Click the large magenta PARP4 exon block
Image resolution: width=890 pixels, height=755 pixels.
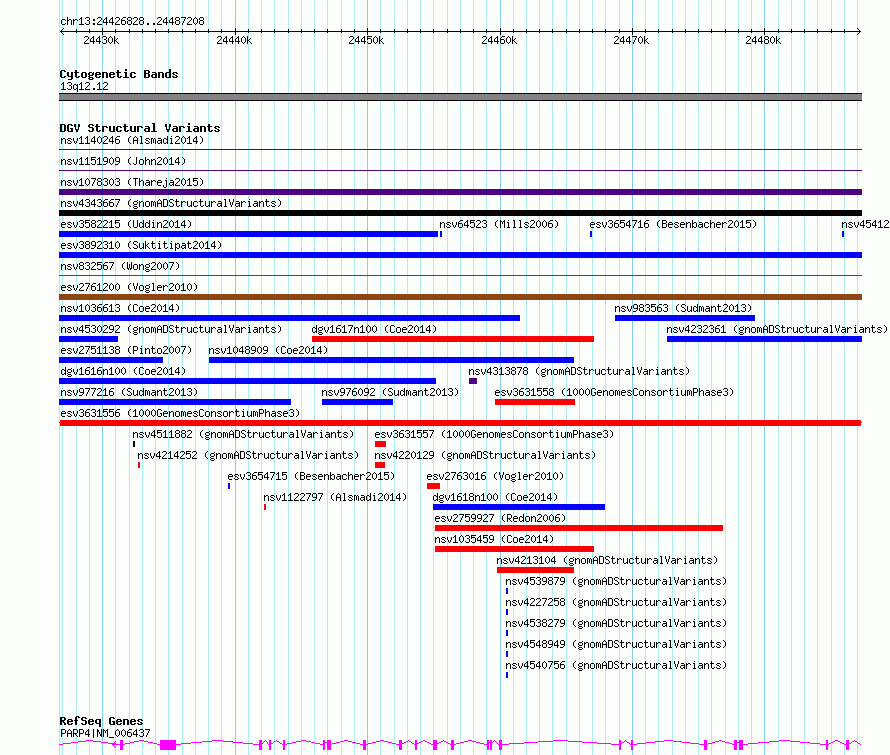click(x=168, y=745)
